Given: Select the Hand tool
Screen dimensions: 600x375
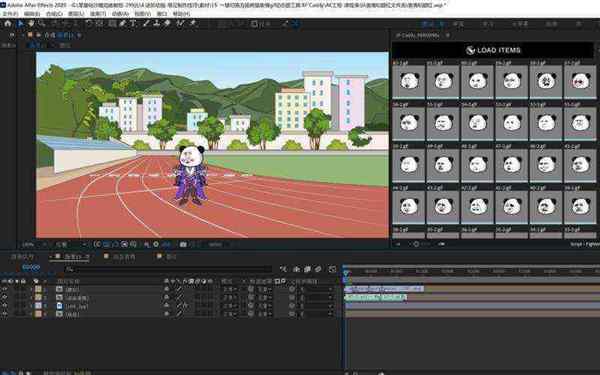Looking at the screenshot, I should click(31, 24).
